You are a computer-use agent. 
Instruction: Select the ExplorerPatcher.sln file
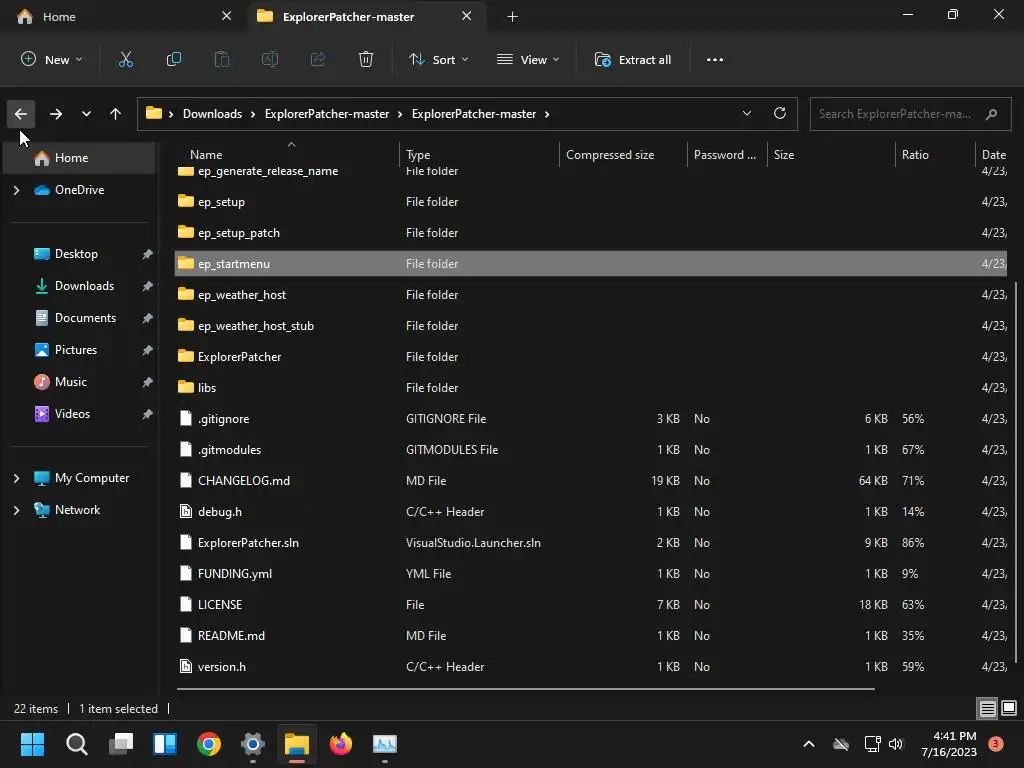590,543
